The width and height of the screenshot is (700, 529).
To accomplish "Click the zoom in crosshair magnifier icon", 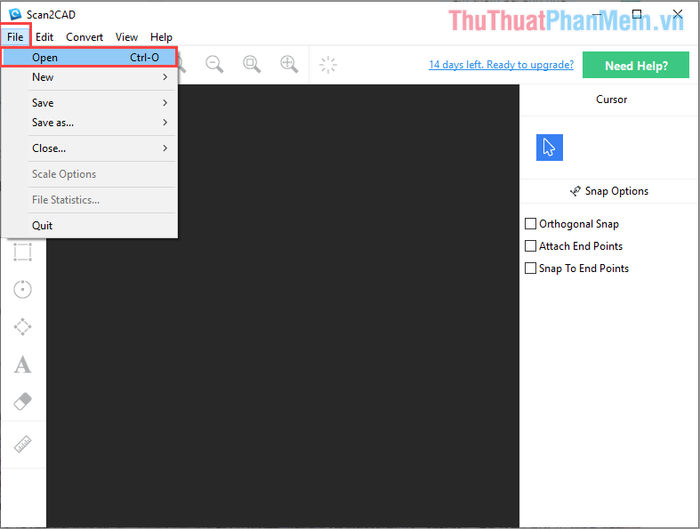I will [289, 64].
